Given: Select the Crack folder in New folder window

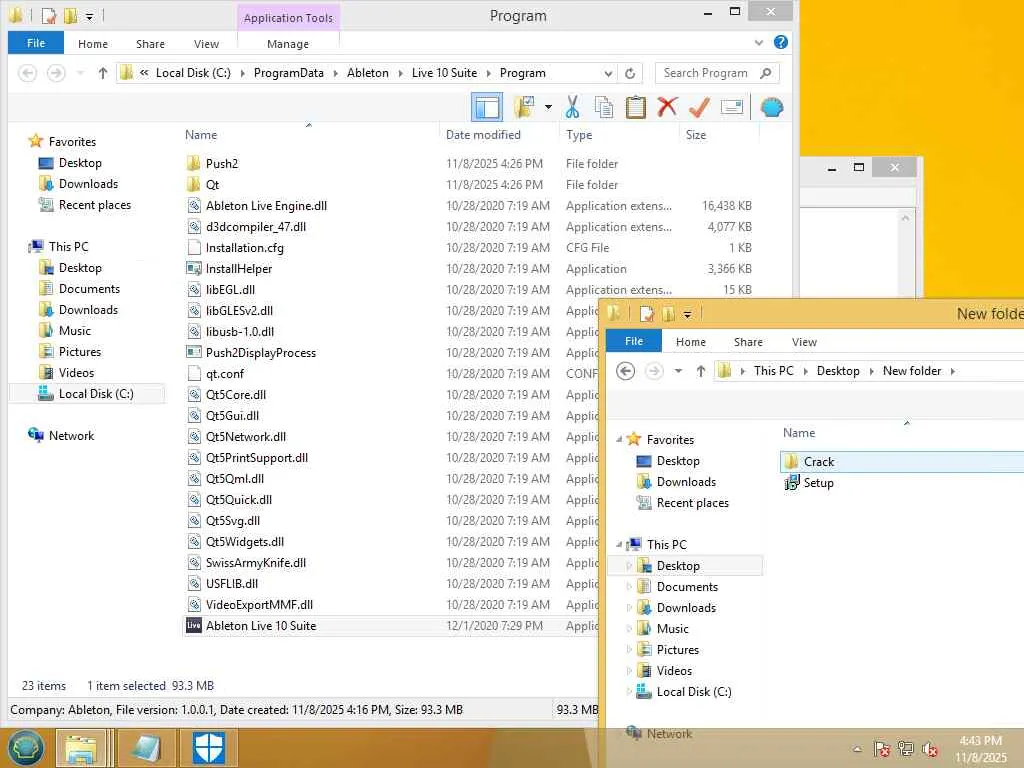Looking at the screenshot, I should (x=819, y=462).
